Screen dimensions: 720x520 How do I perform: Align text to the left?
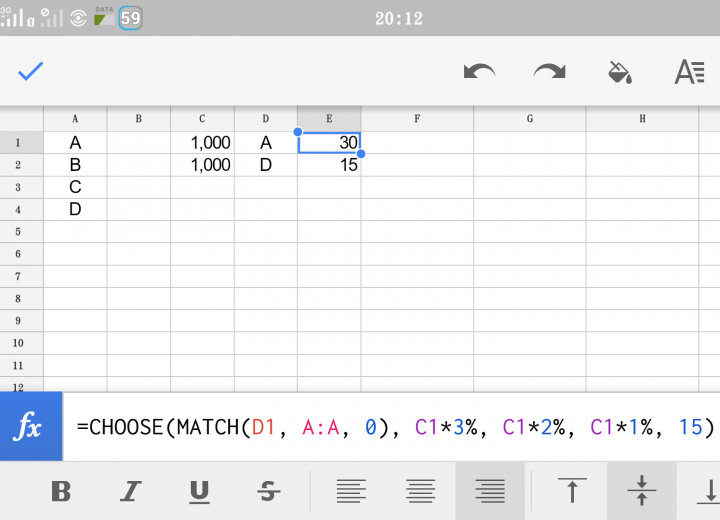point(351,491)
